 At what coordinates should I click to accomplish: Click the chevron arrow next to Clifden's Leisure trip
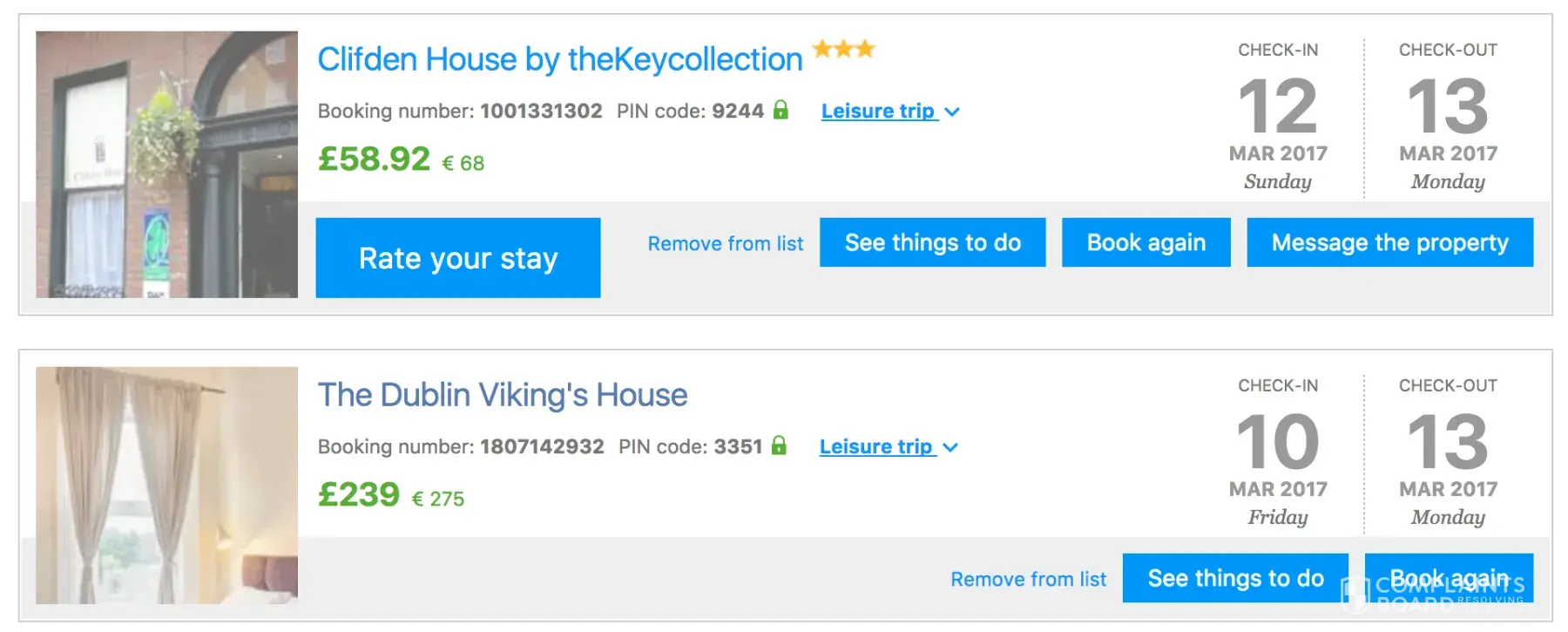pos(952,112)
